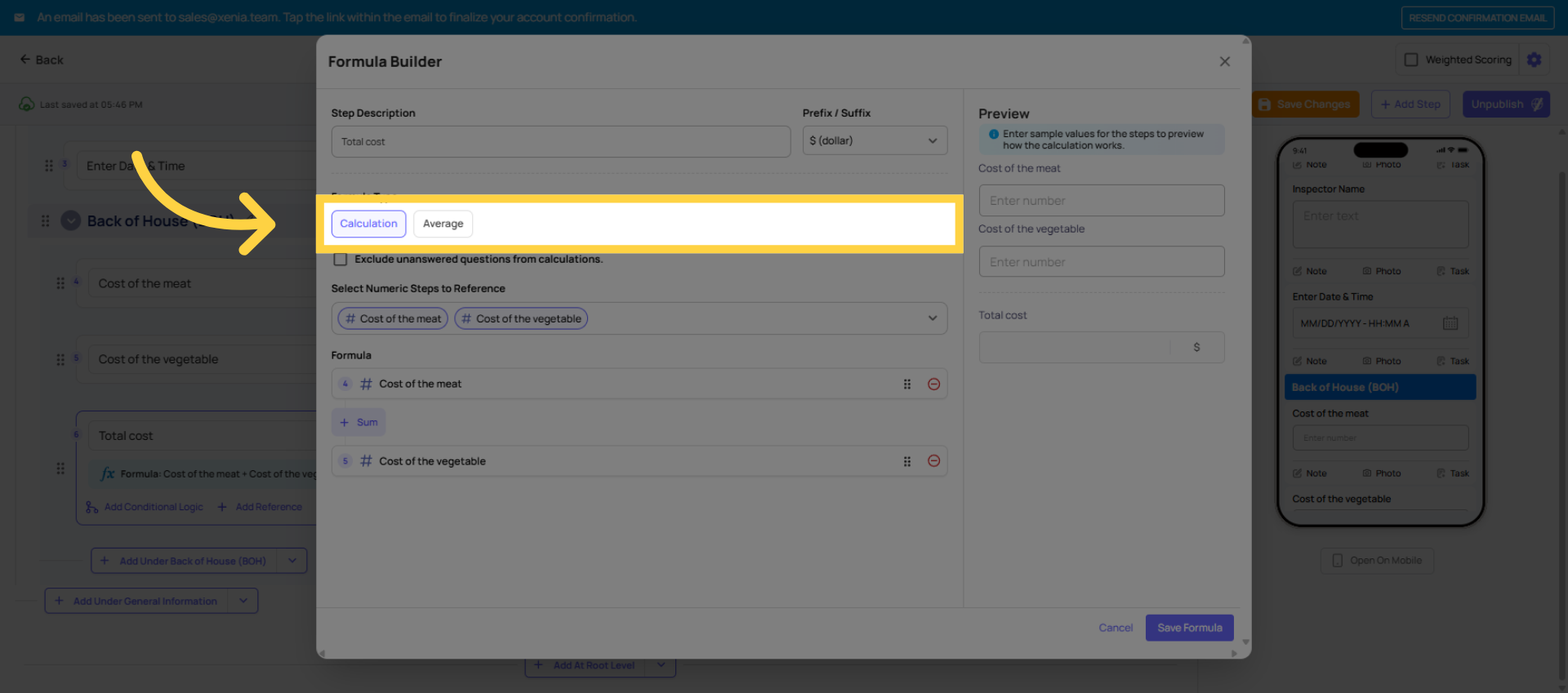Click the hash icon of Cost of the vegetable formula row
This screenshot has height=693, width=1568.
(366, 461)
